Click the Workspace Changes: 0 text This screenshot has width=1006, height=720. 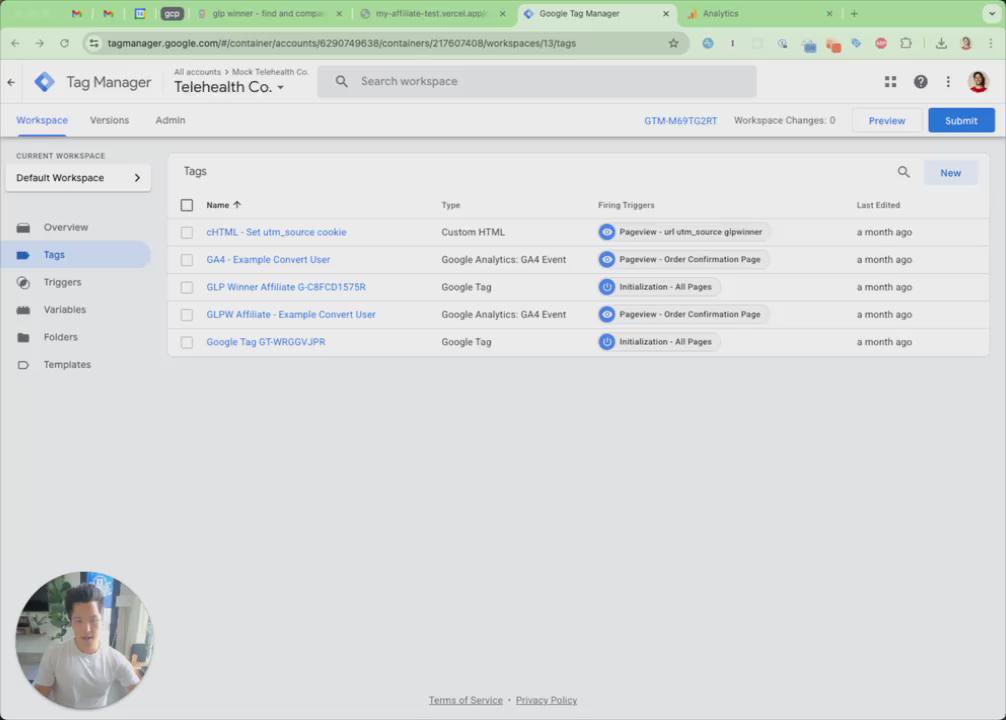(784, 121)
